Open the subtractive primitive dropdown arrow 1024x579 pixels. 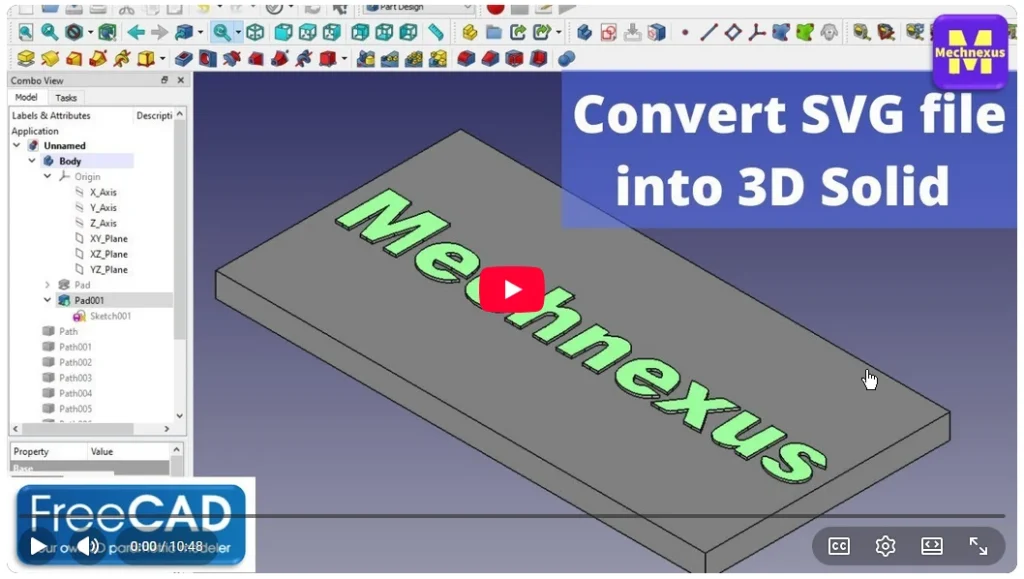(344, 59)
